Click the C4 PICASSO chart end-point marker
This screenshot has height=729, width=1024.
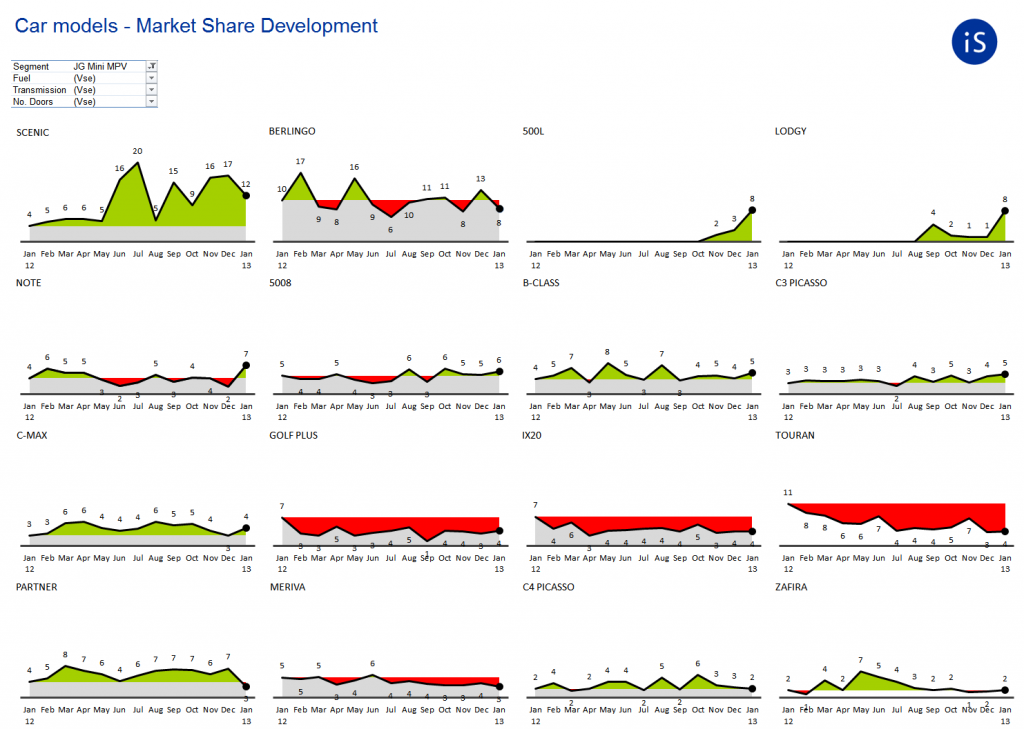(x=752, y=688)
